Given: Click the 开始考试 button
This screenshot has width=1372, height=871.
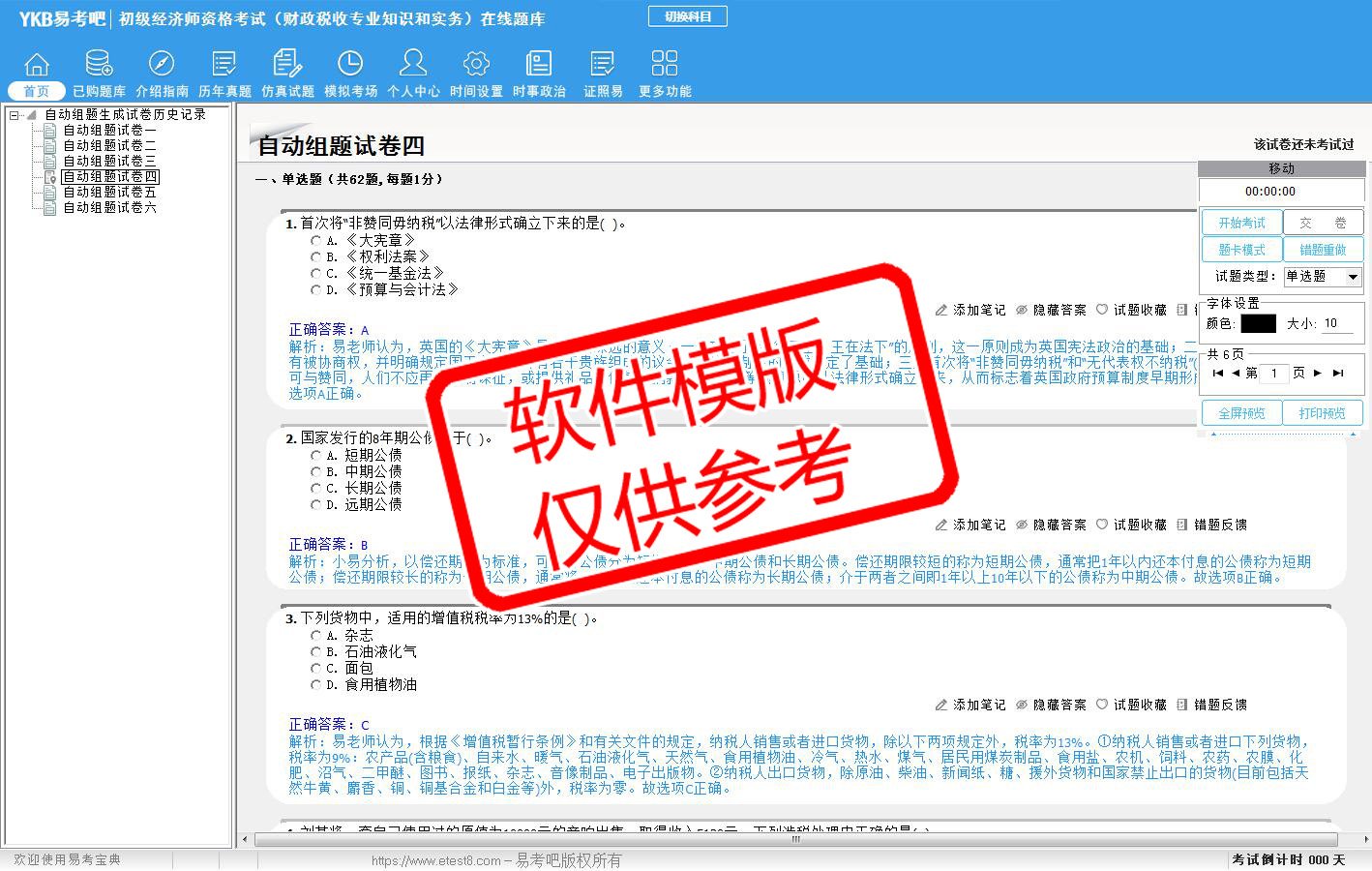Looking at the screenshot, I should click(1241, 223).
